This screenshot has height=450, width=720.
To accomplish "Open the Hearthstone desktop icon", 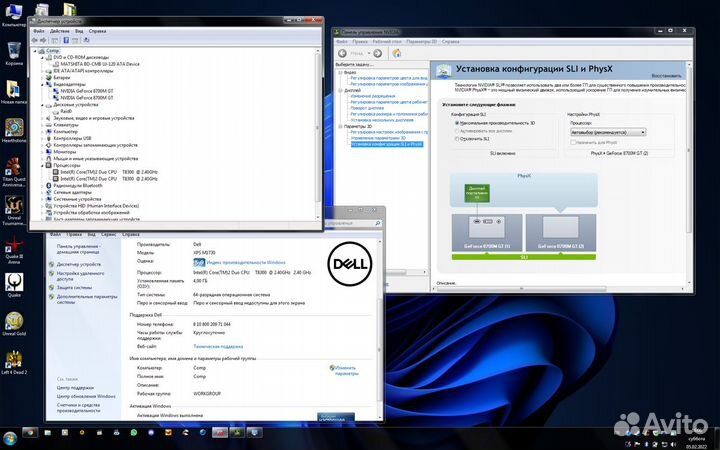I will point(14,130).
